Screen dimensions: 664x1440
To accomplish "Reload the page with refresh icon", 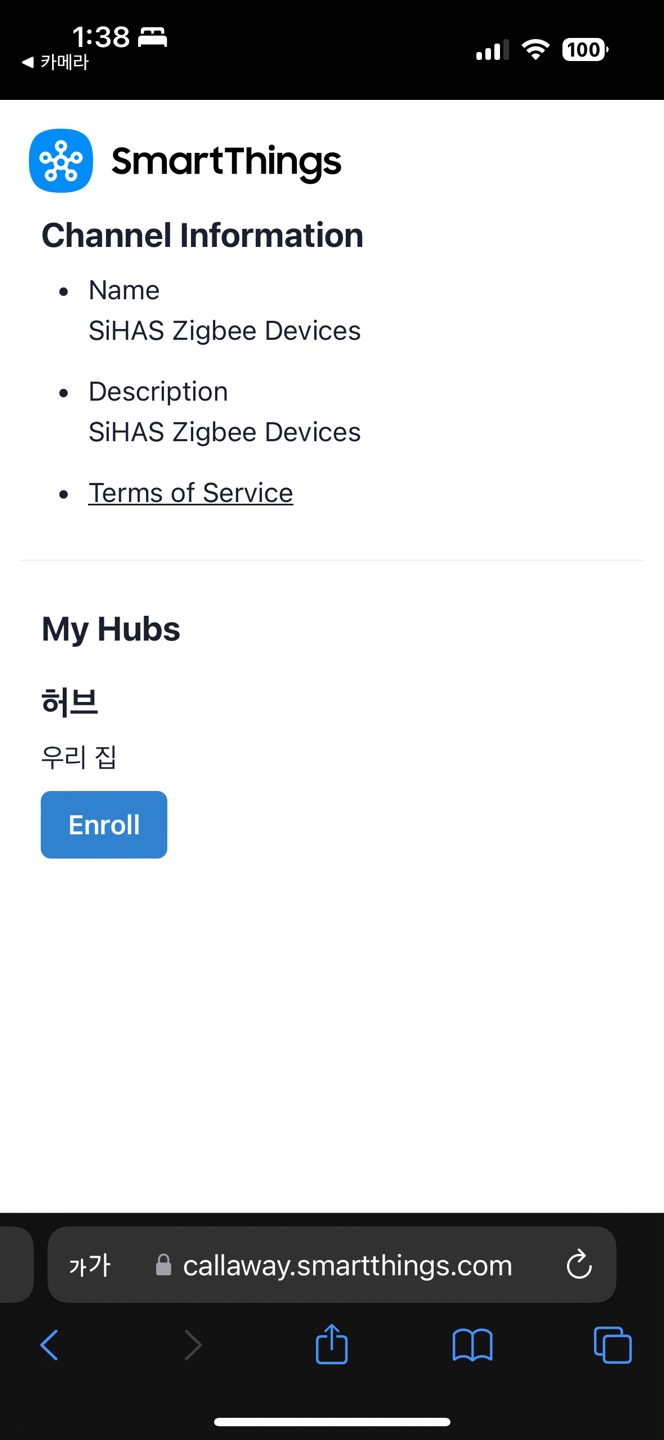I will [x=579, y=1265].
